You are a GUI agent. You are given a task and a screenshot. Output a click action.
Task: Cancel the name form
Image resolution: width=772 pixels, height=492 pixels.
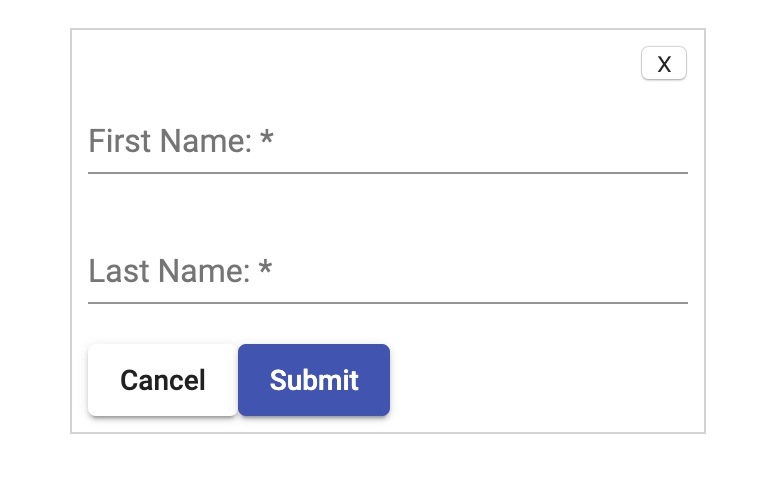[162, 380]
